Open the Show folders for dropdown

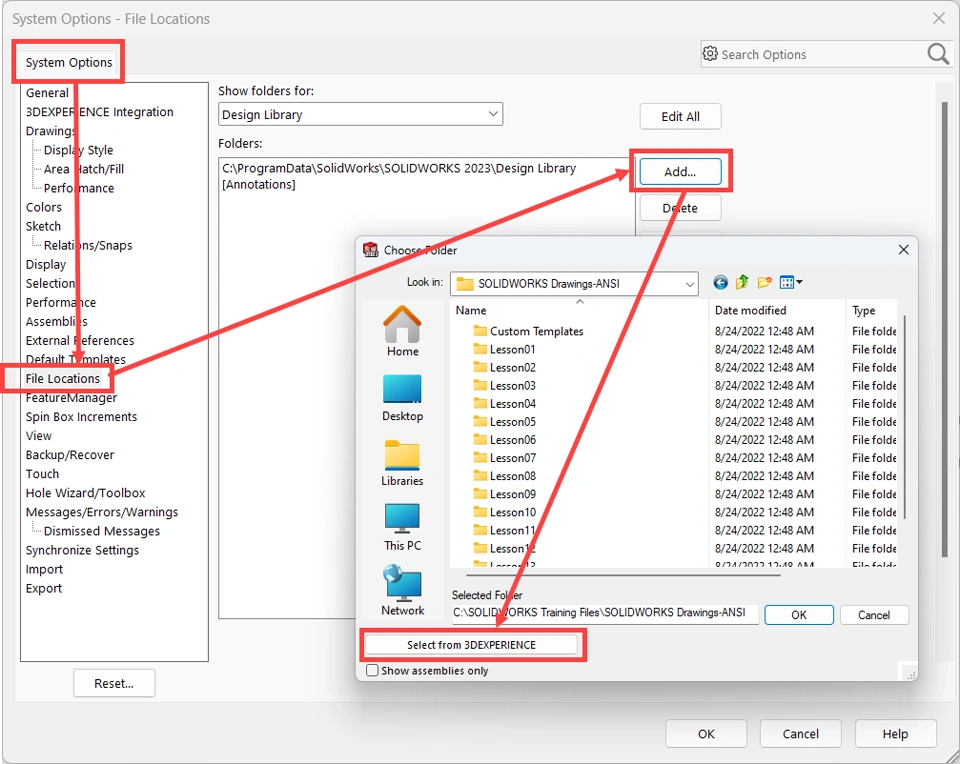pyautogui.click(x=361, y=114)
